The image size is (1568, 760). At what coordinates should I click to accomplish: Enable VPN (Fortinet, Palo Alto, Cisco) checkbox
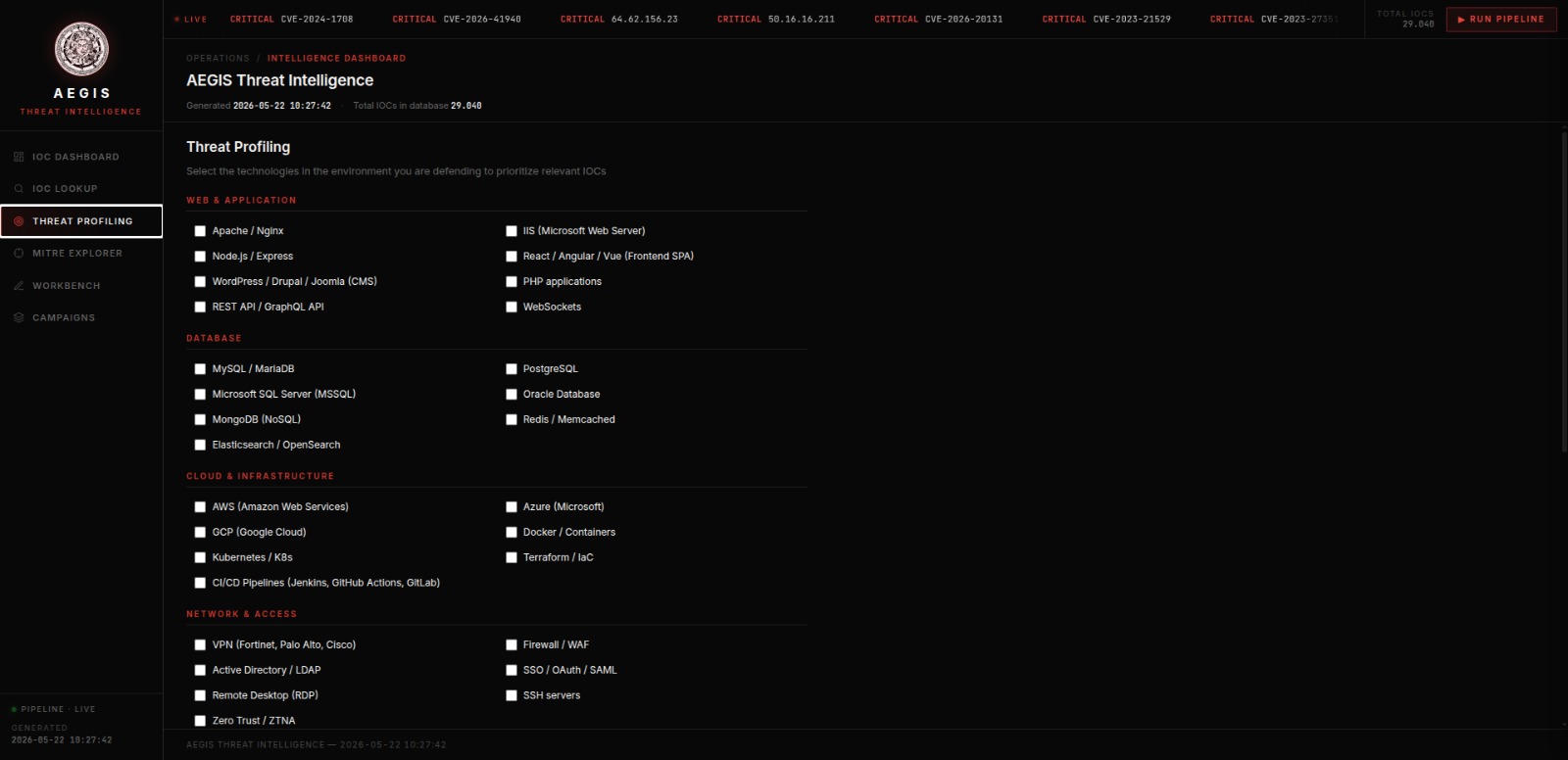click(x=200, y=645)
